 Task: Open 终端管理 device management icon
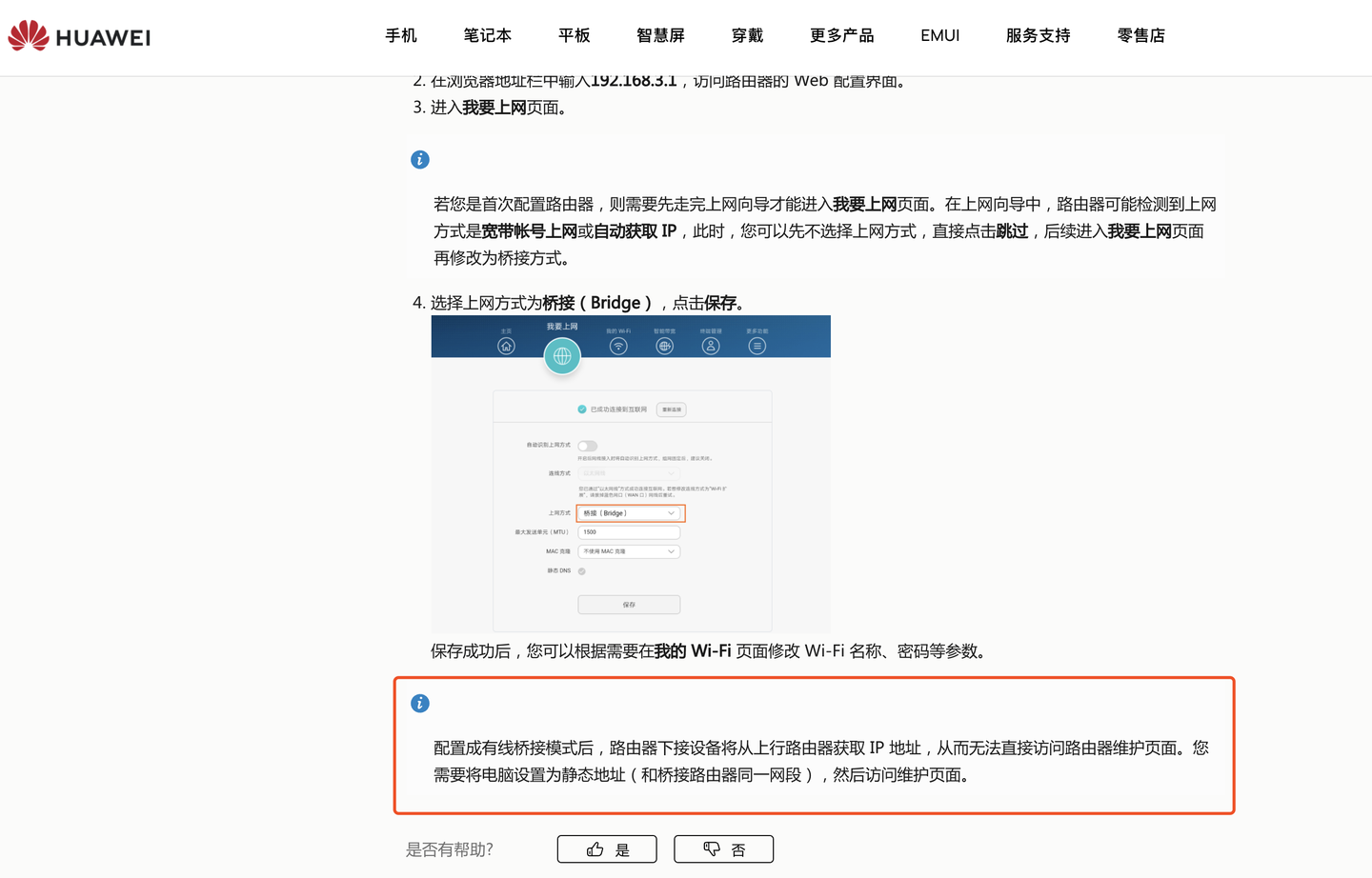pos(710,346)
